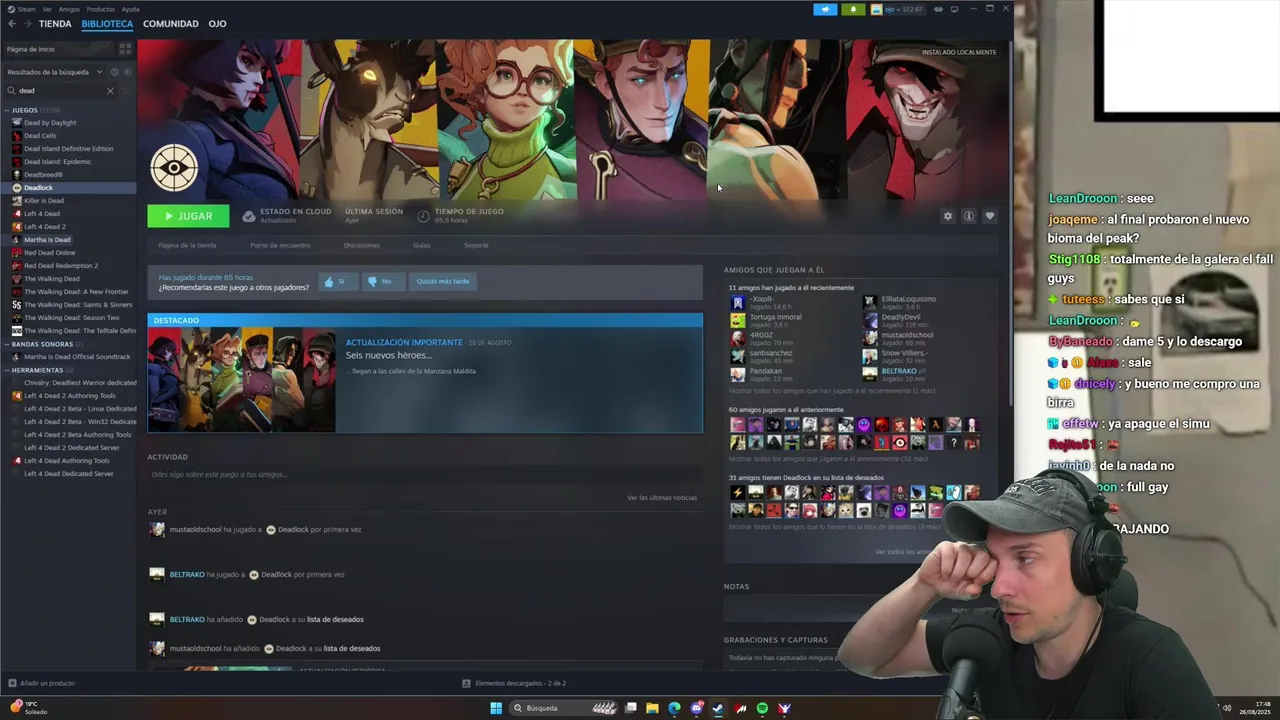Toggle the ready-to-play filter icon
Screen dimensions: 1280x720
[126, 72]
